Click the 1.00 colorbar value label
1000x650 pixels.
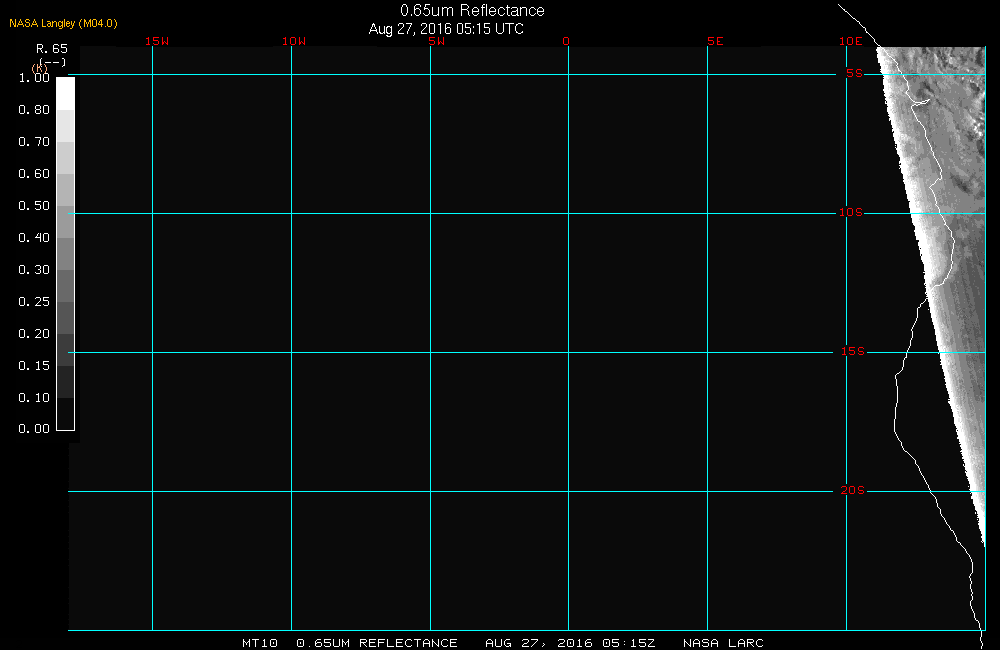34,78
